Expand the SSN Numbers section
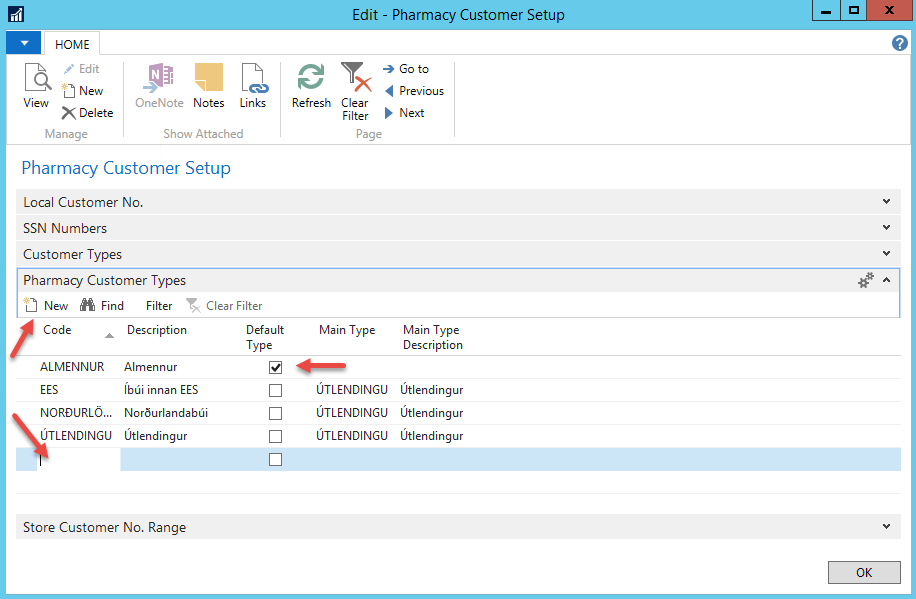Screen dimensions: 916x599 click(x=886, y=228)
